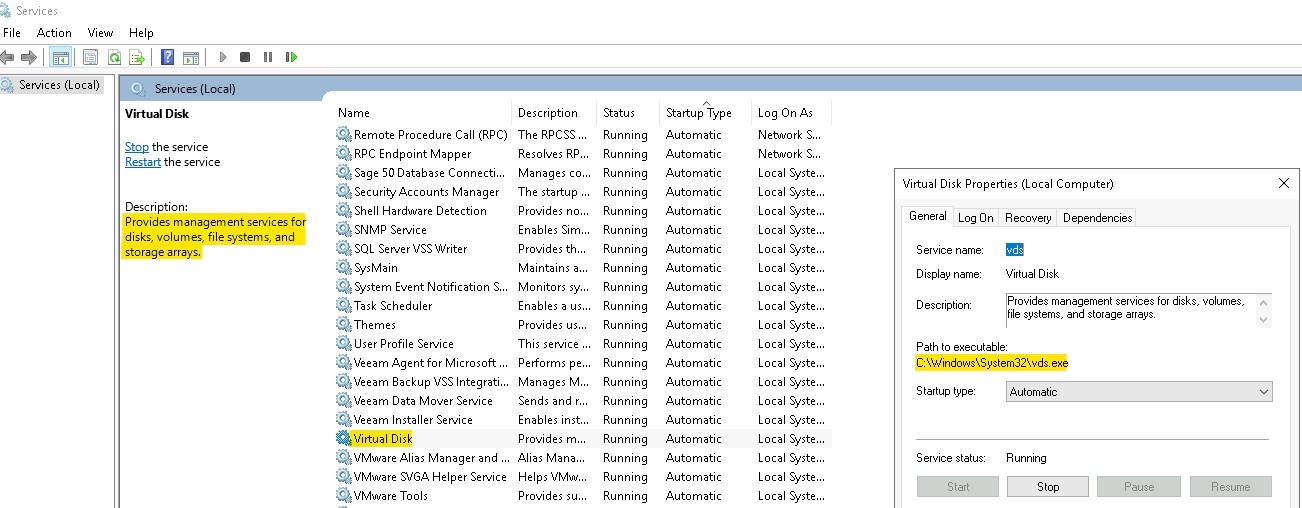Open Help via the blue question mark icon
Image resolution: width=1302 pixels, height=508 pixels.
click(x=167, y=58)
